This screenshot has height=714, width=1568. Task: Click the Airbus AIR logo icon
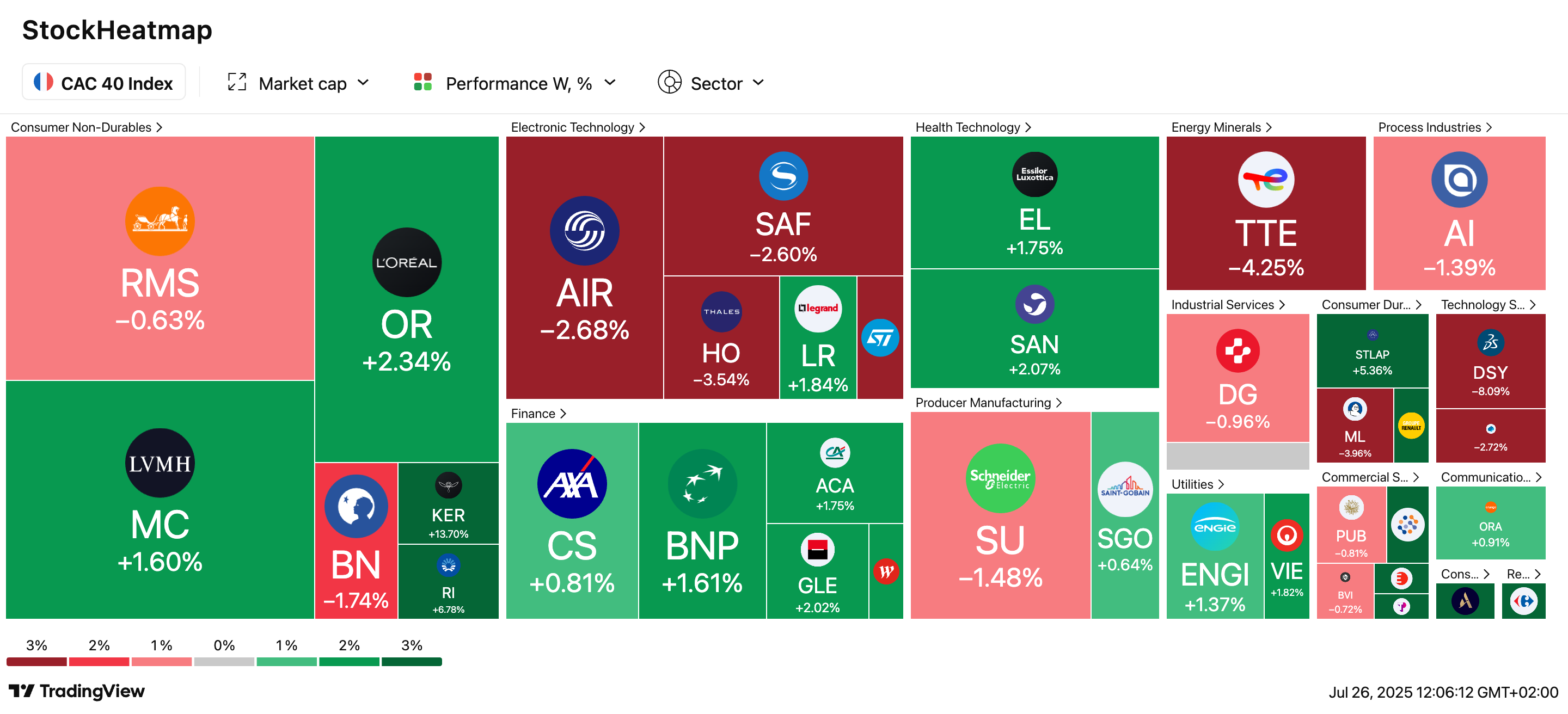pyautogui.click(x=584, y=231)
